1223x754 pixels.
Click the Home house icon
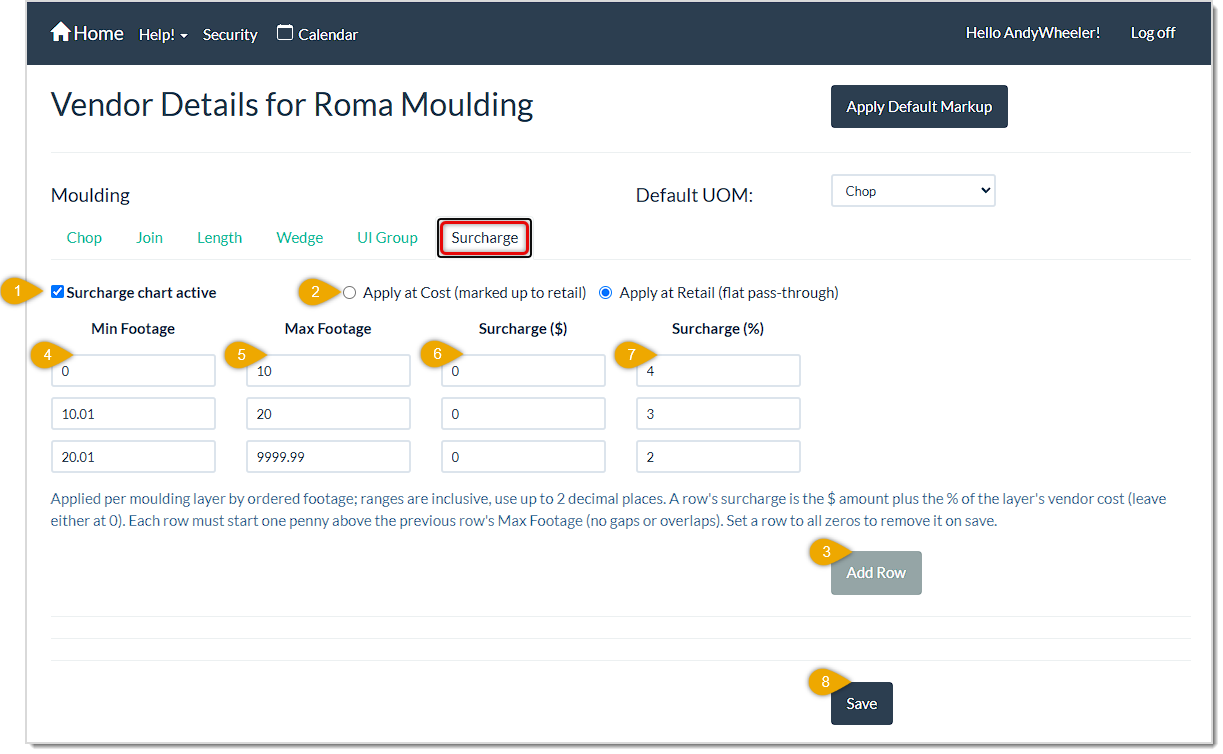60,32
